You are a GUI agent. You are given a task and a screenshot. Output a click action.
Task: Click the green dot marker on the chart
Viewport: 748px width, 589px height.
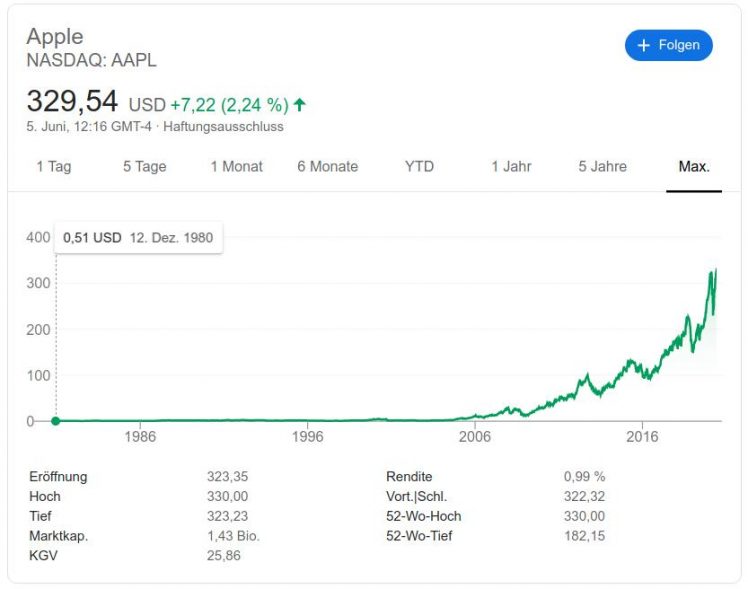pyautogui.click(x=55, y=421)
